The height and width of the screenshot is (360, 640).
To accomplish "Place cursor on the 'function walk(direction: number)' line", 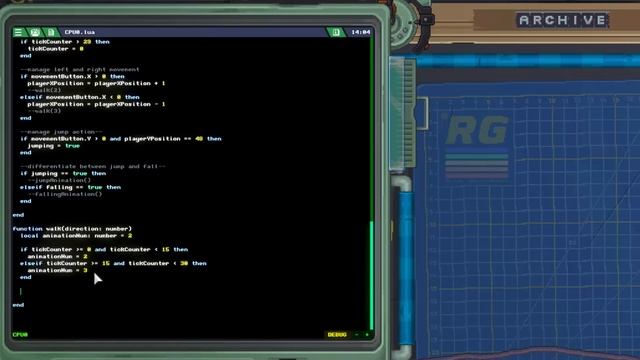I will (72, 229).
